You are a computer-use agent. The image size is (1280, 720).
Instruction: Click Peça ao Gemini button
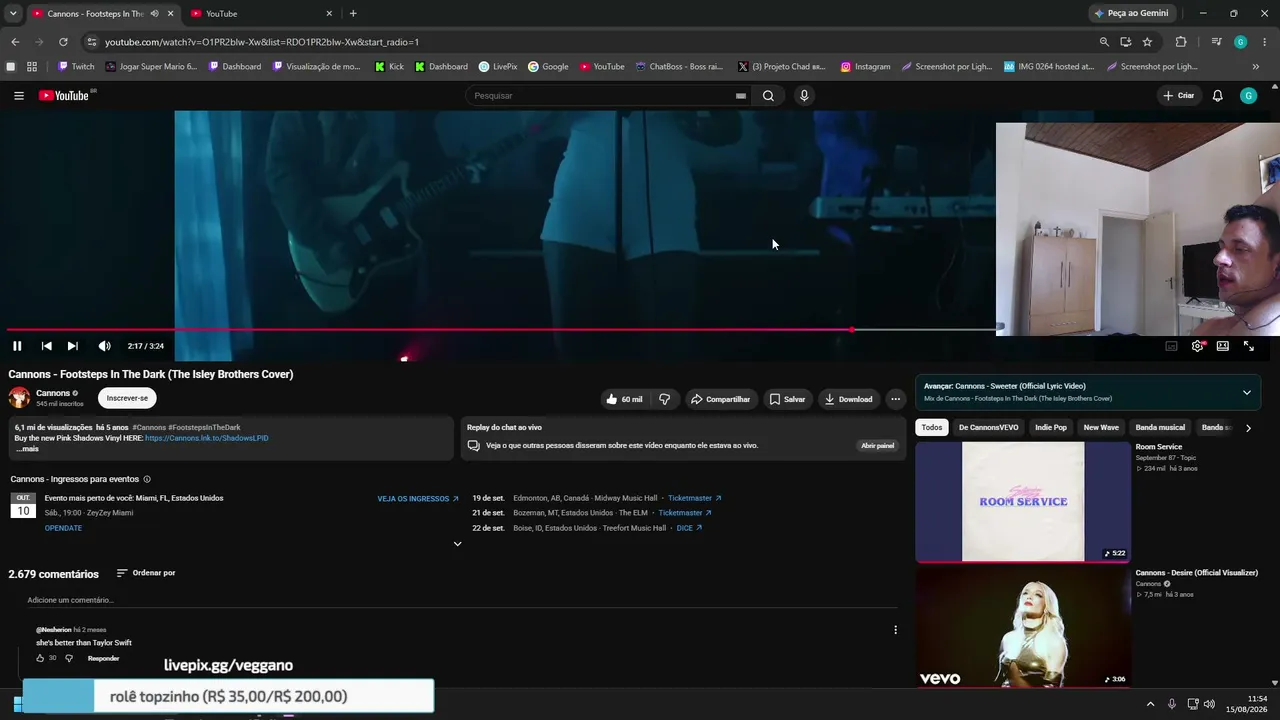click(1131, 14)
